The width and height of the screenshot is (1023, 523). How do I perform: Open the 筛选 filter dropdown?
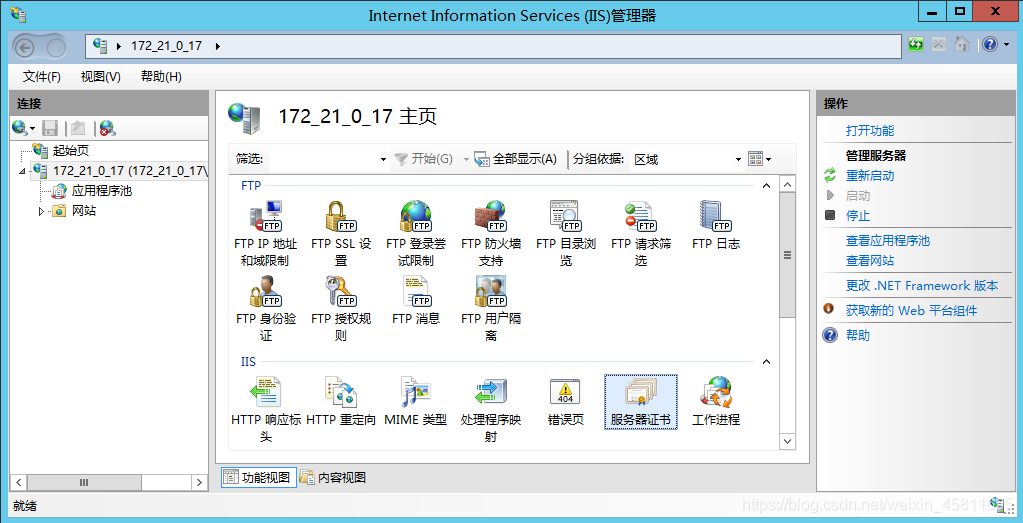tap(384, 159)
